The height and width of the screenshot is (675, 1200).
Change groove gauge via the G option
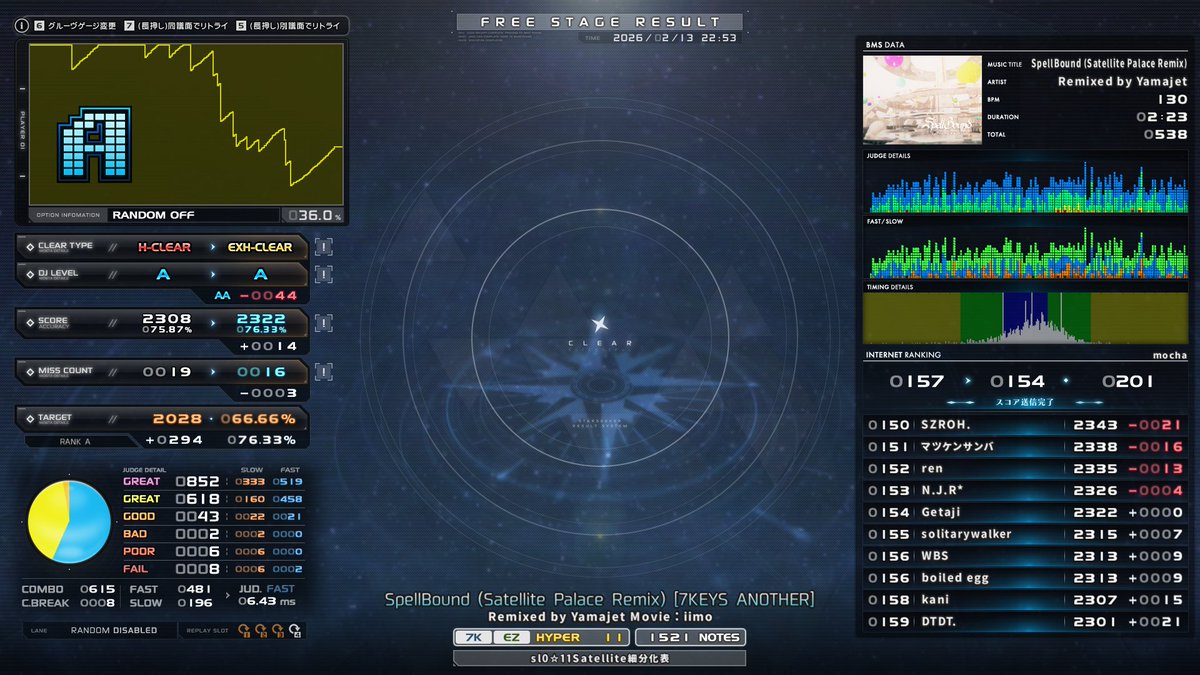[40, 27]
